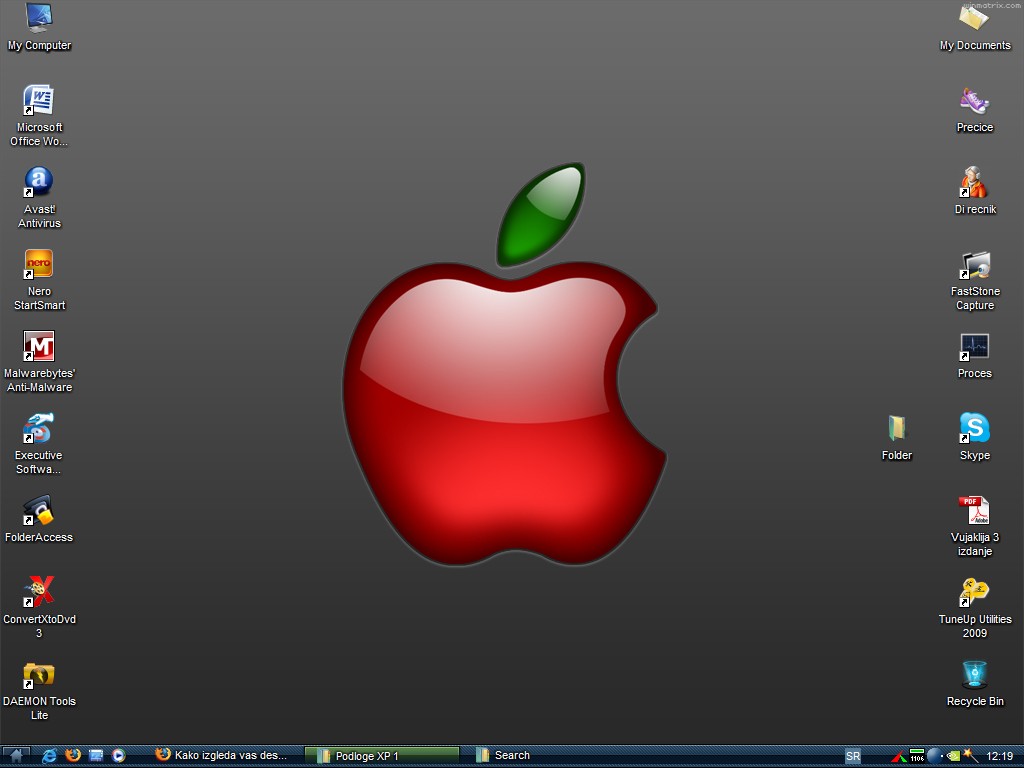This screenshot has height=768, width=1024.
Task: Switch to Podloge XP 1 taskbar window
Action: (383, 756)
